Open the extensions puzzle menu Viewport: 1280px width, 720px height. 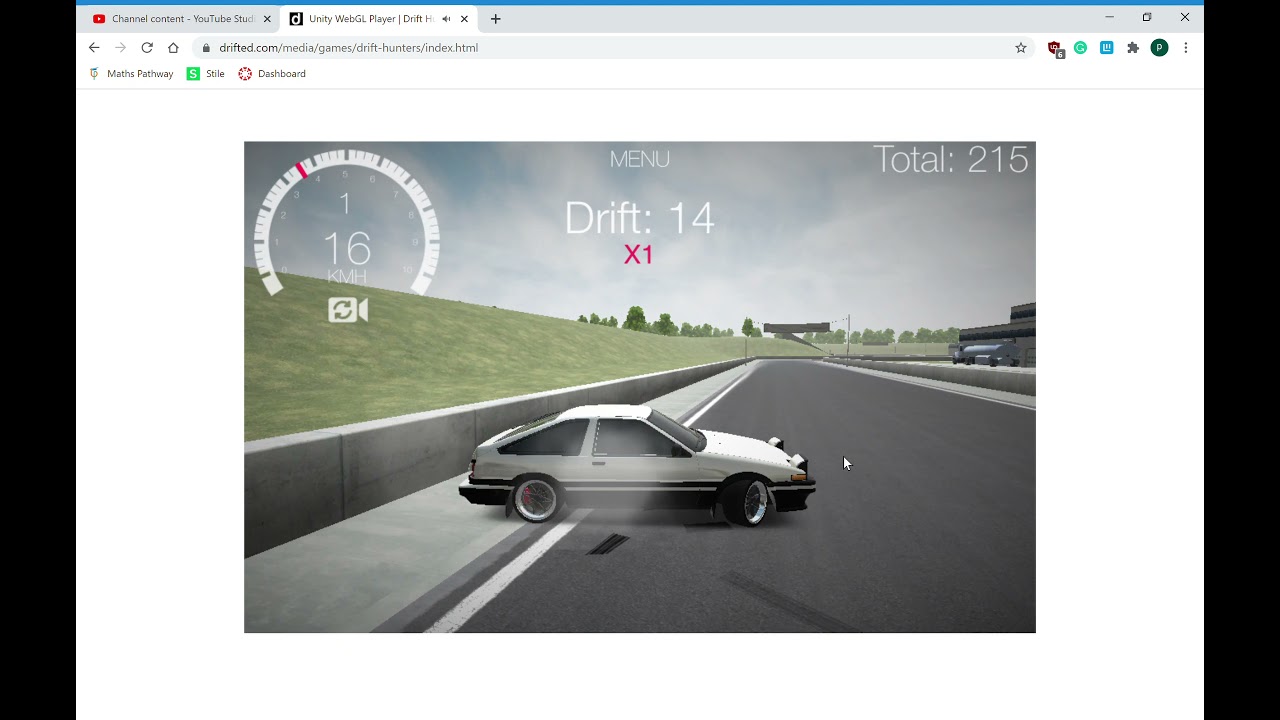[x=1133, y=47]
